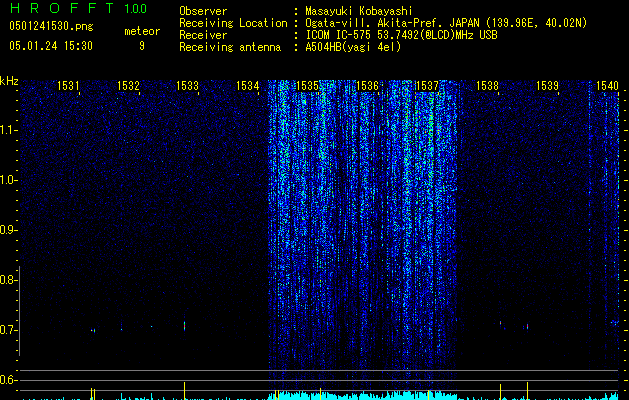Click the 1531 time axis label

(x=68, y=85)
